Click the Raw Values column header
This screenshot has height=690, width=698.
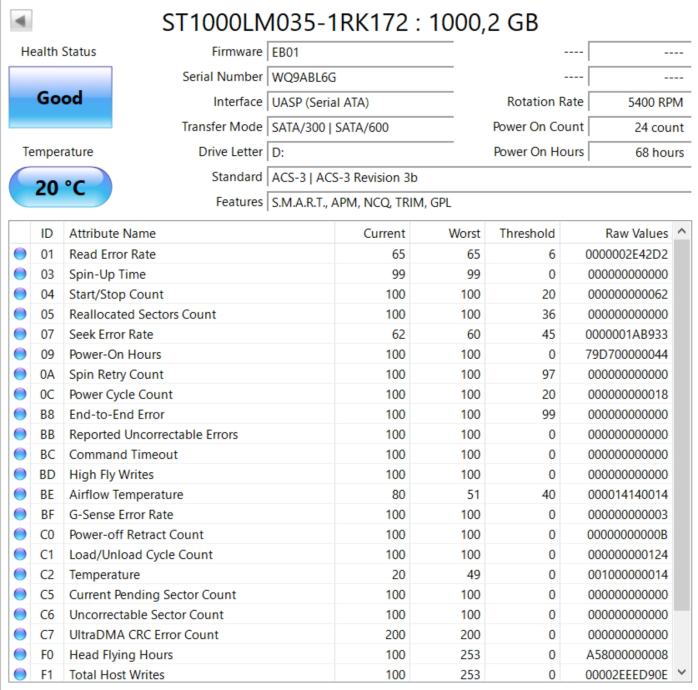tap(636, 233)
